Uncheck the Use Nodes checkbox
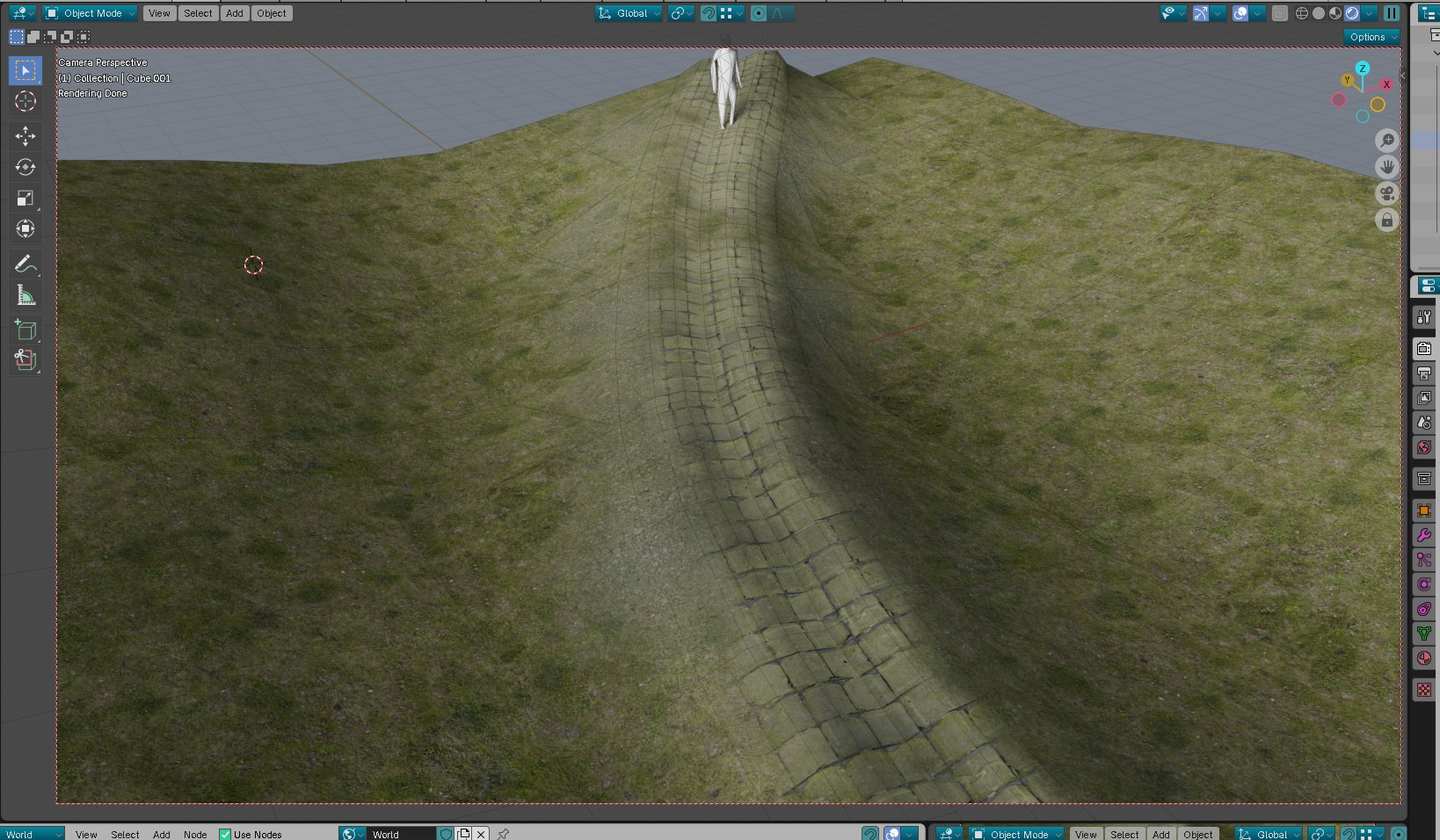 225,834
